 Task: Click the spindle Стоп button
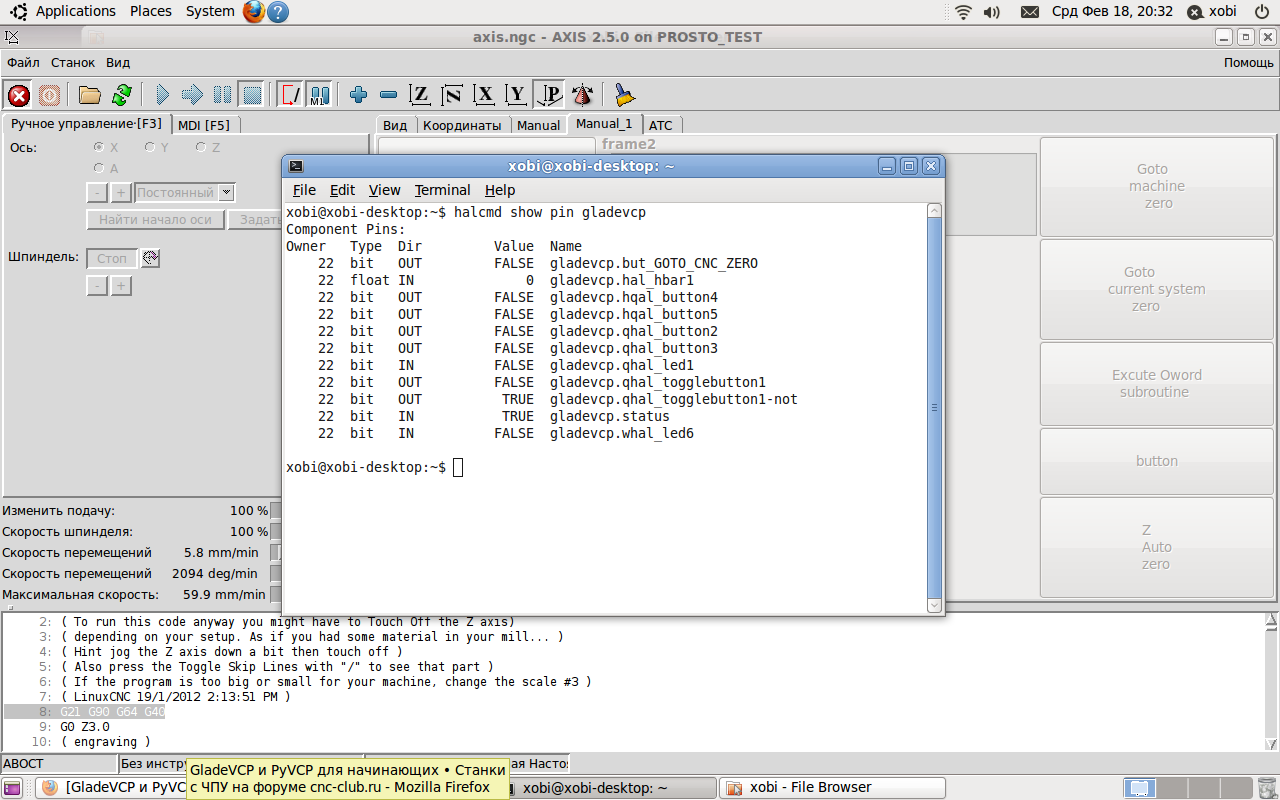pos(111,258)
